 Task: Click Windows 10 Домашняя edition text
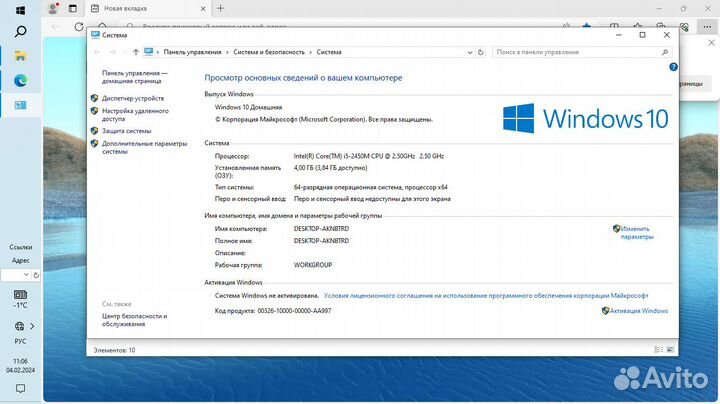(x=248, y=107)
